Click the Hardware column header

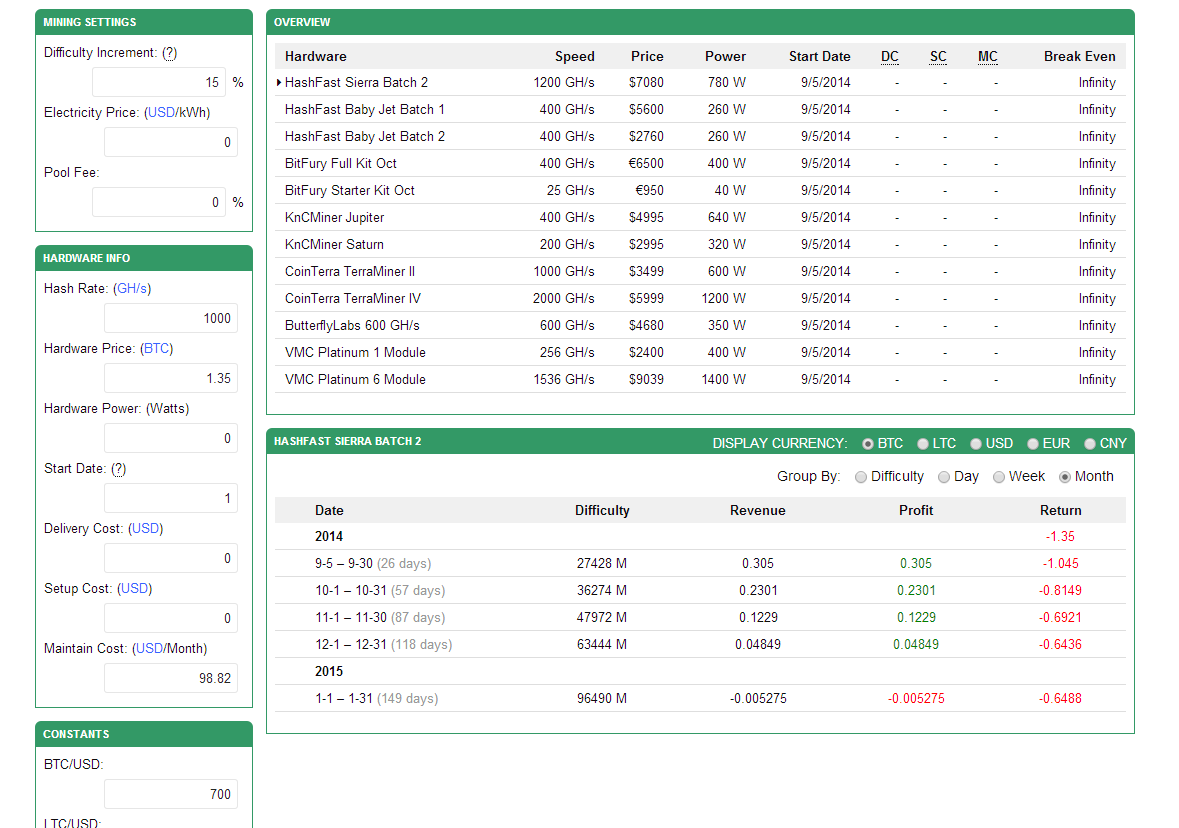[x=316, y=56]
